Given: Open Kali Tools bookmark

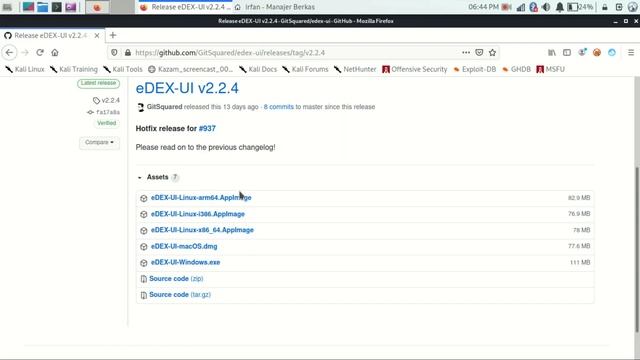Looking at the screenshot, I should (123, 69).
